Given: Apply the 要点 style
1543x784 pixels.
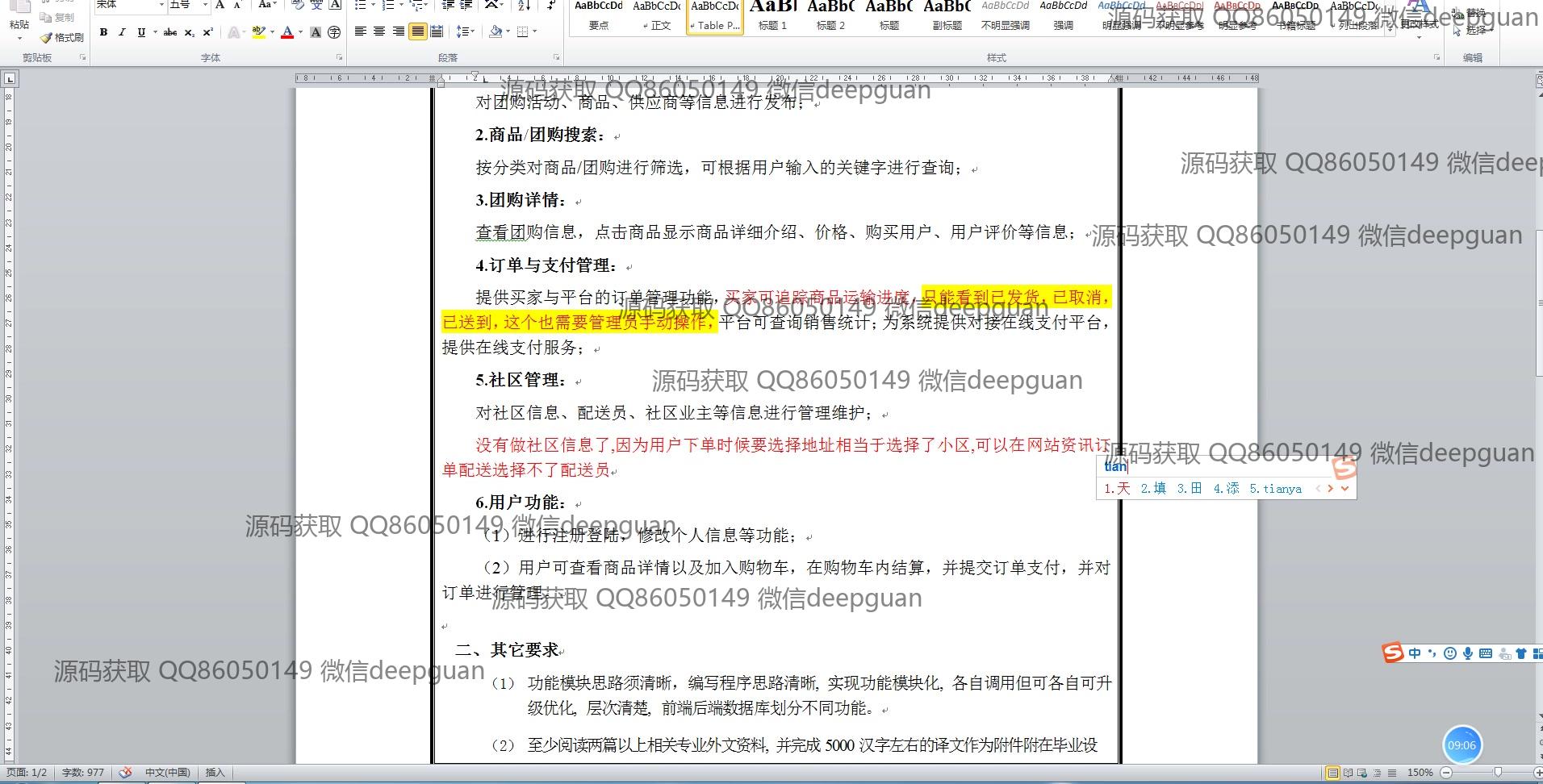Looking at the screenshot, I should (599, 16).
